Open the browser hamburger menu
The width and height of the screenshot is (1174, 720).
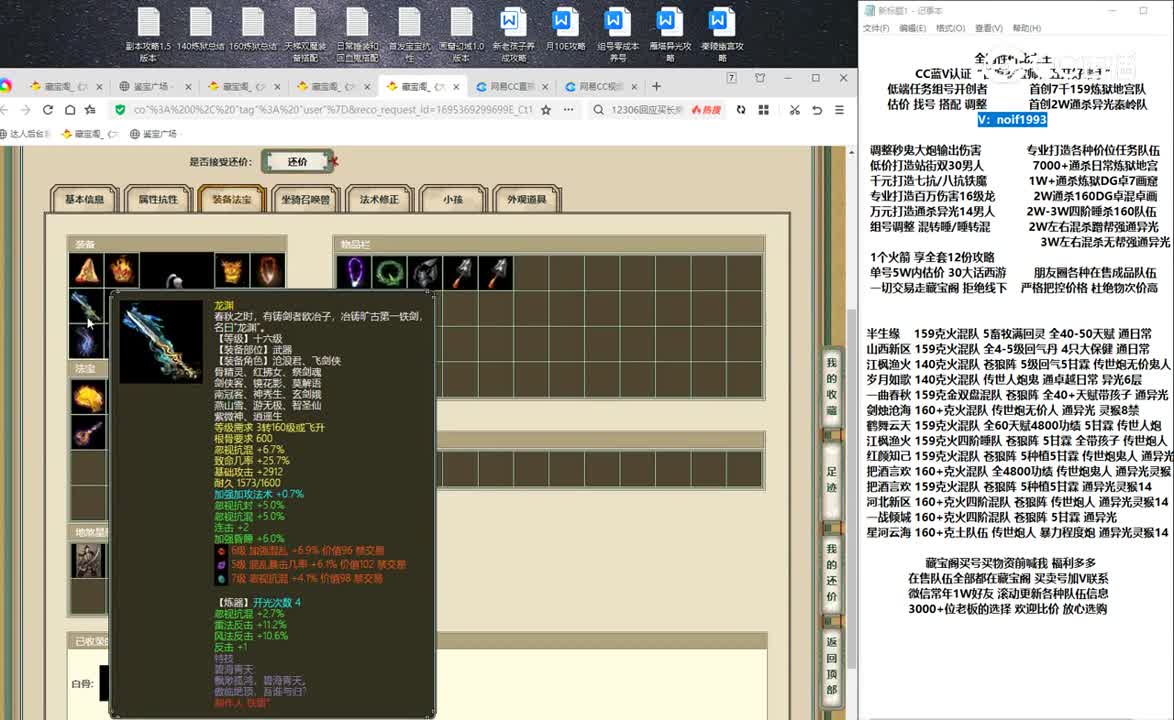839,110
